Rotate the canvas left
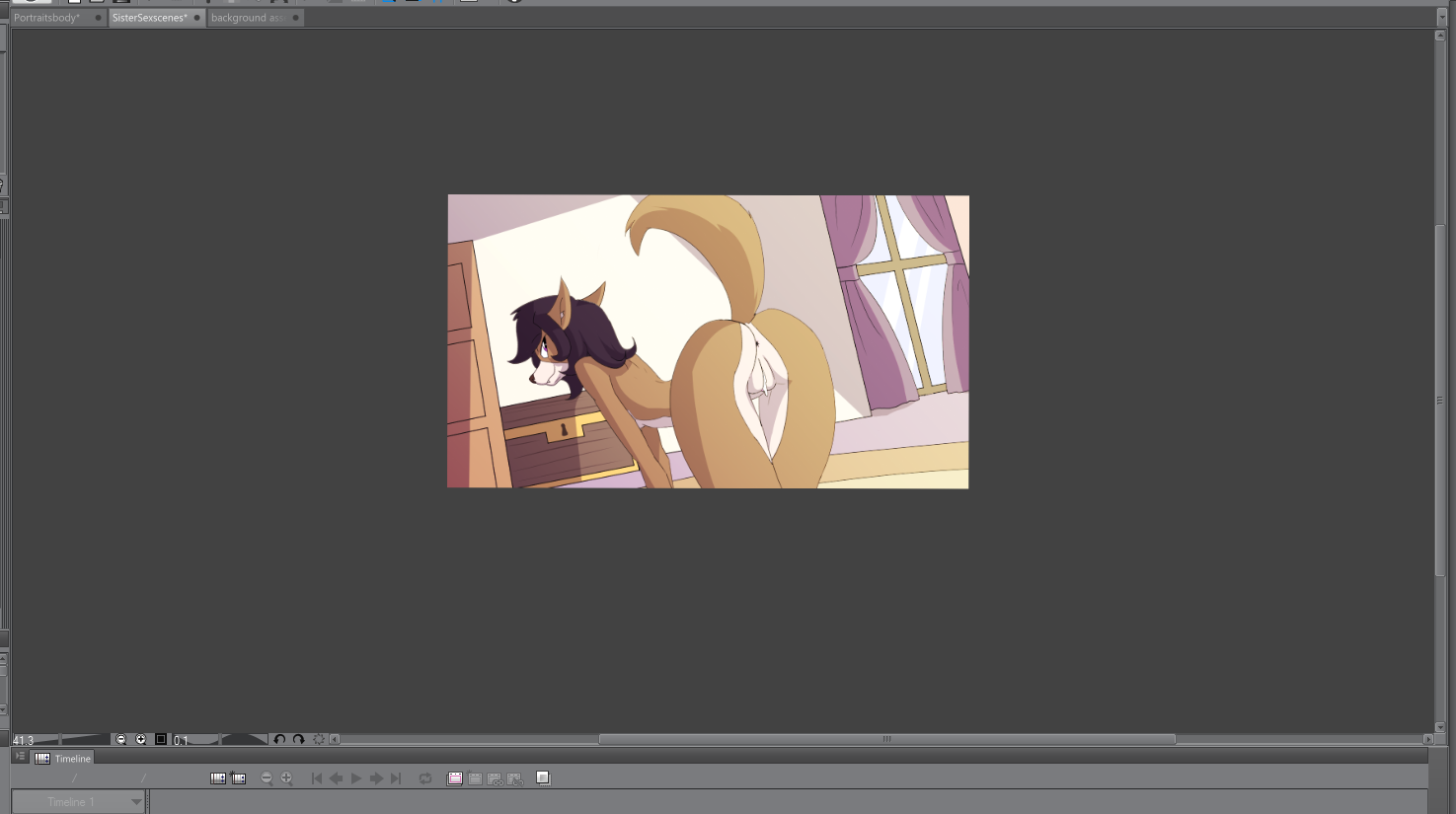The height and width of the screenshot is (814, 1456). pos(279,739)
